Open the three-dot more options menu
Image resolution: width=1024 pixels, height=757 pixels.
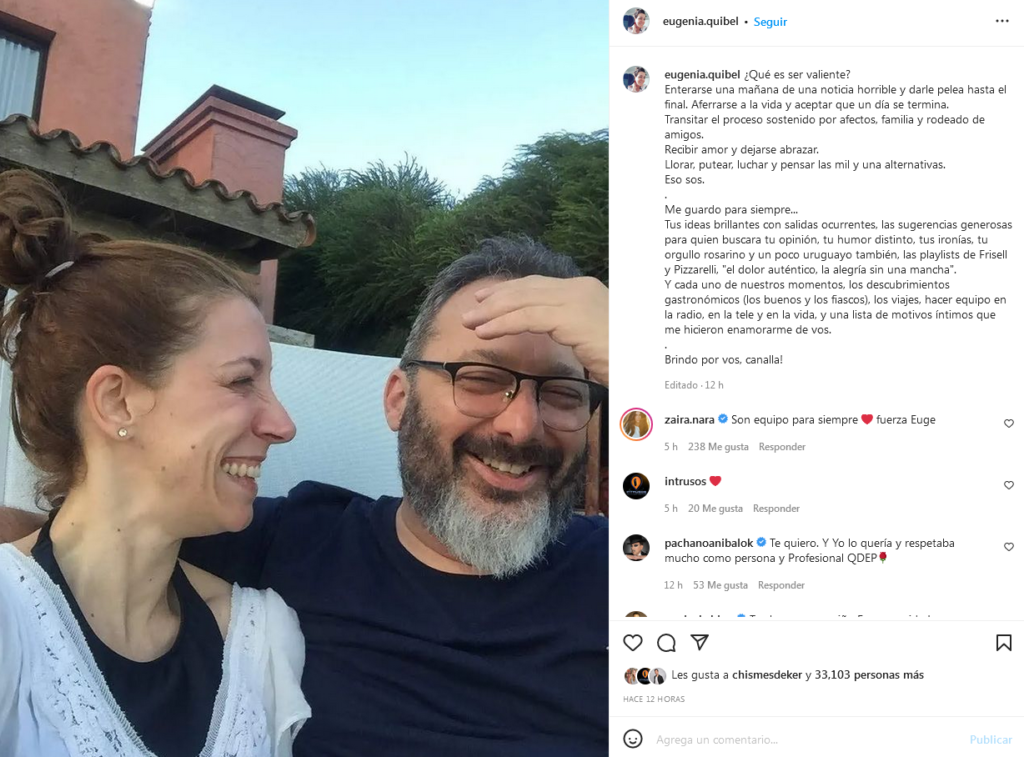click(1002, 21)
